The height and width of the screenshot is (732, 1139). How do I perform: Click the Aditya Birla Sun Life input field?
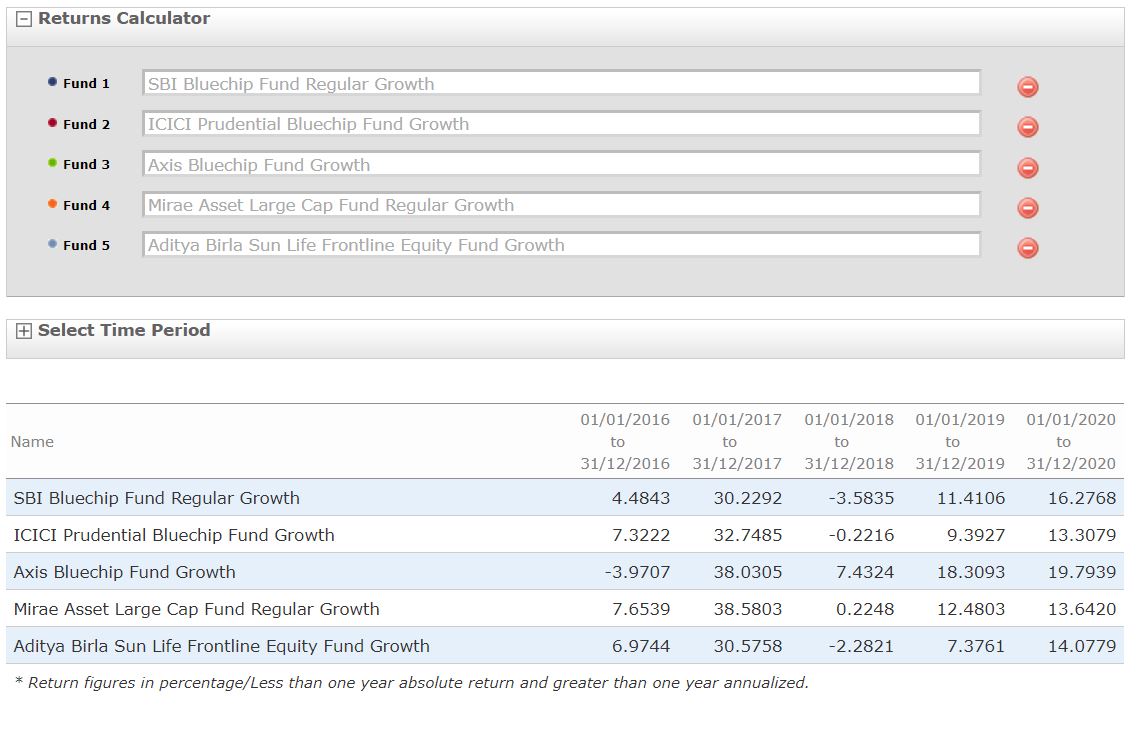pyautogui.click(x=561, y=245)
